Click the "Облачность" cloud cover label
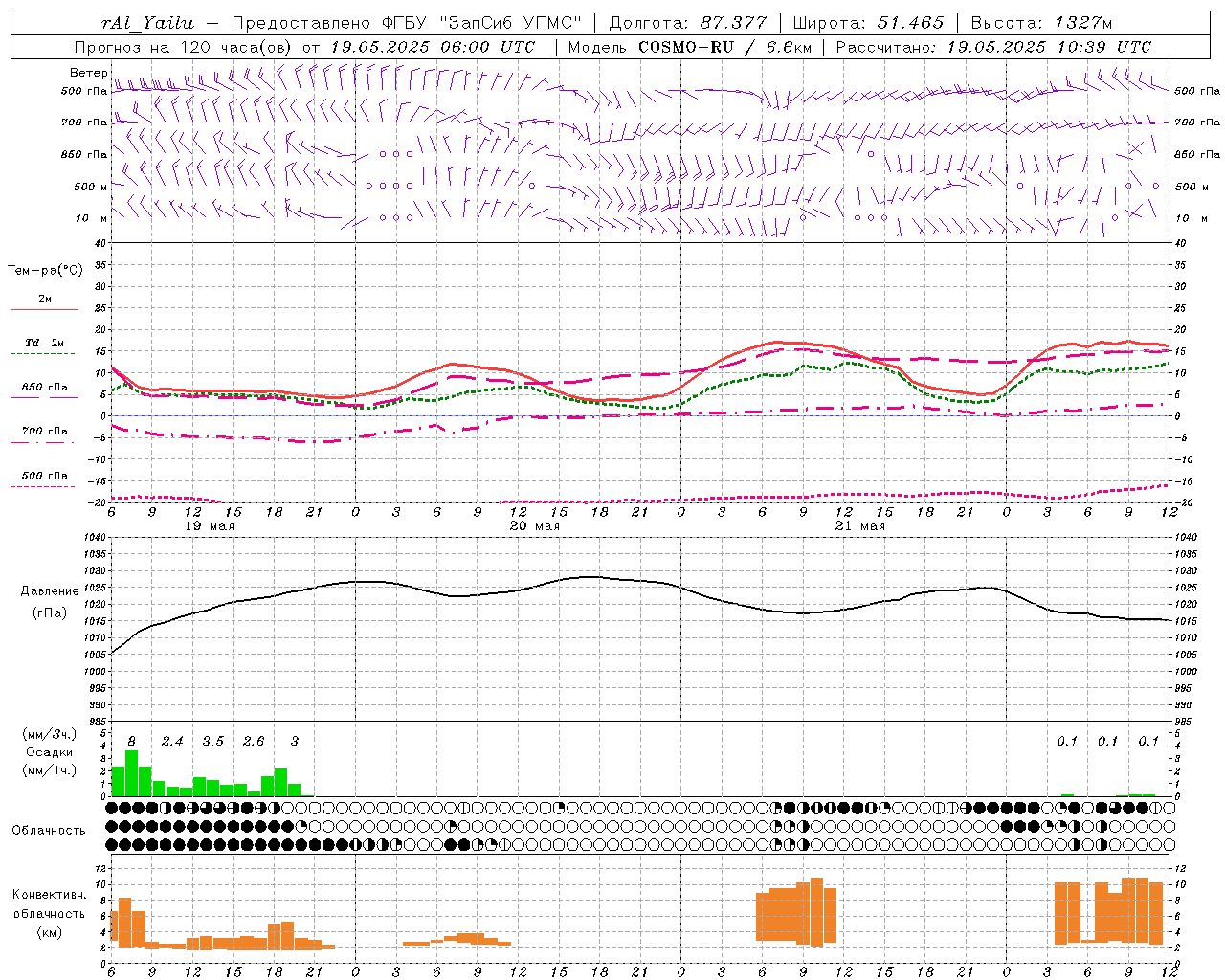The height and width of the screenshot is (980, 1225). tap(49, 830)
